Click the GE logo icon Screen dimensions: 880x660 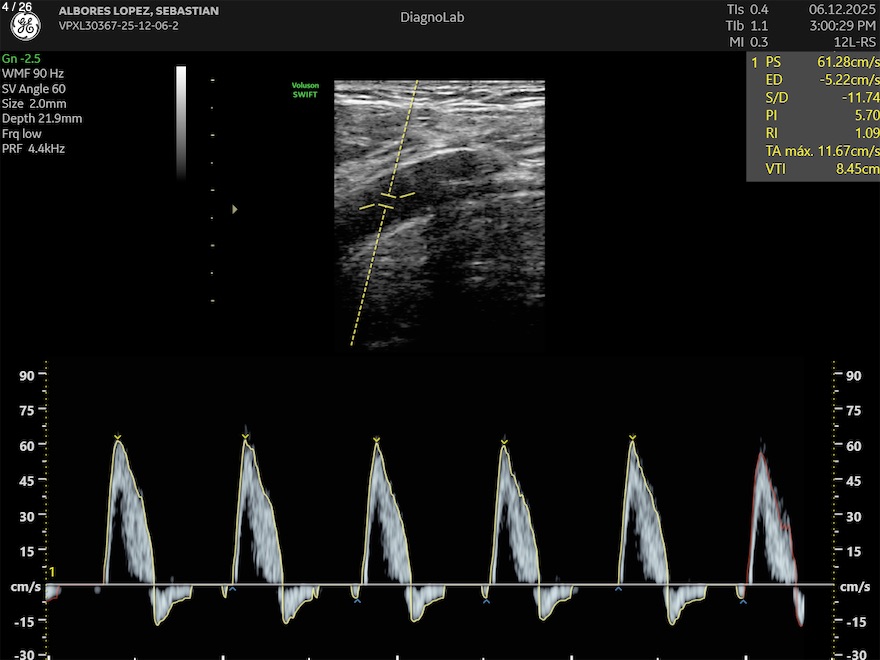tap(26, 28)
